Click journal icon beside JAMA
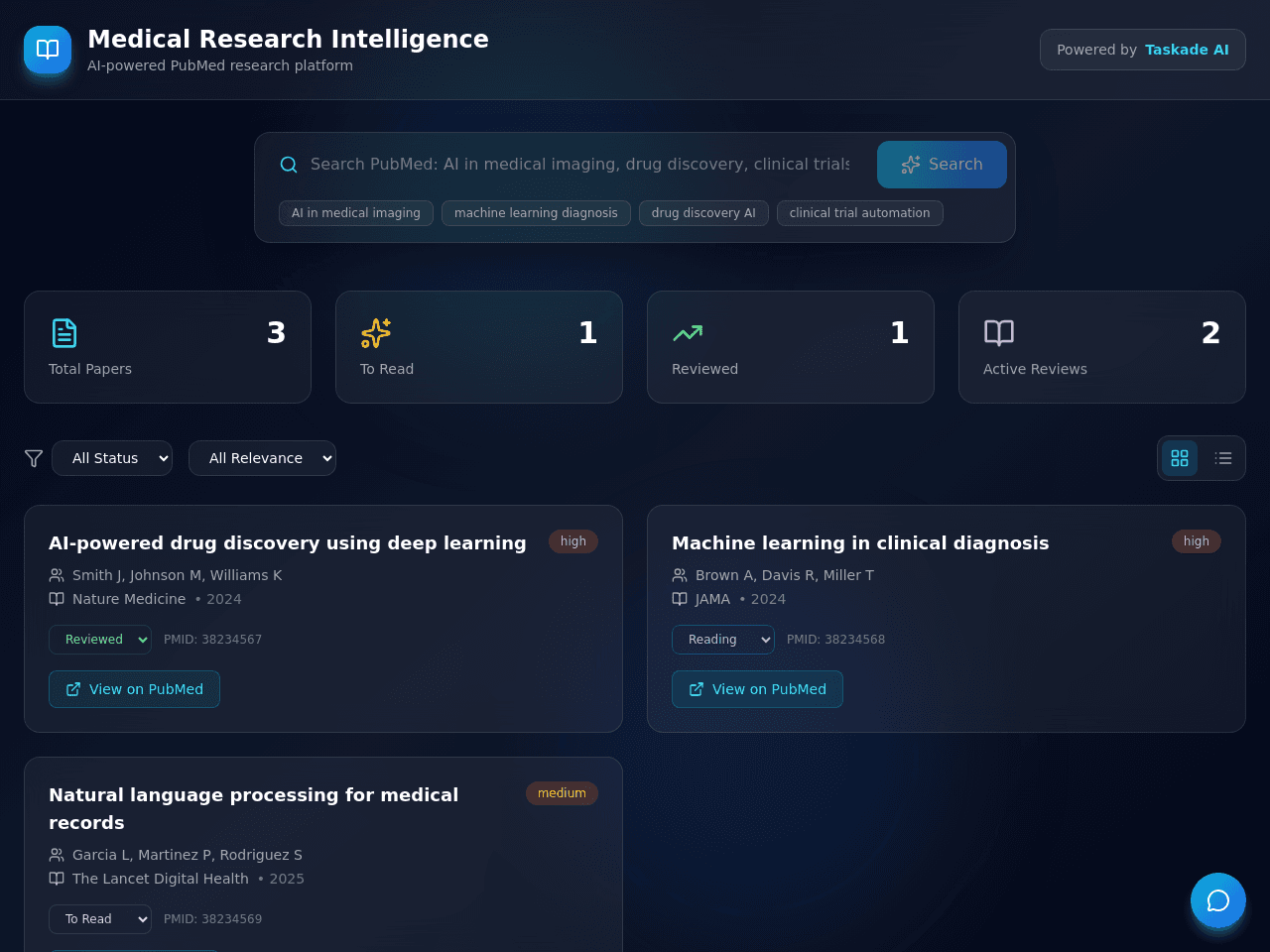This screenshot has height=952, width=1270. [x=680, y=599]
